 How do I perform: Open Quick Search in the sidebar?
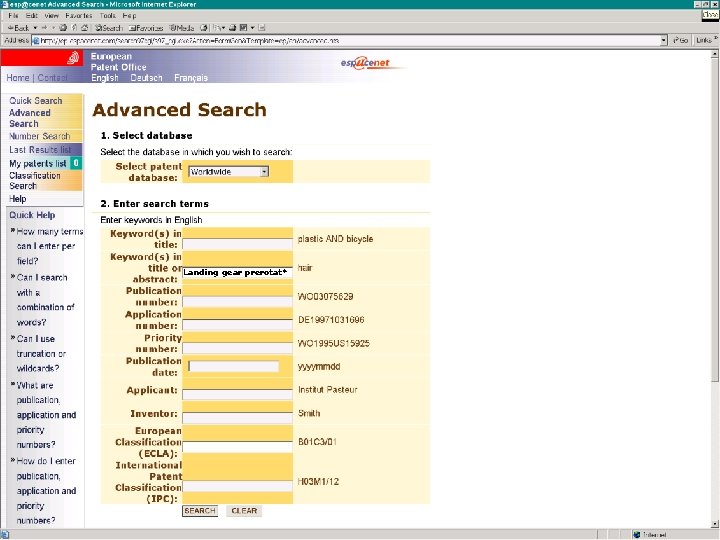[x=36, y=101]
